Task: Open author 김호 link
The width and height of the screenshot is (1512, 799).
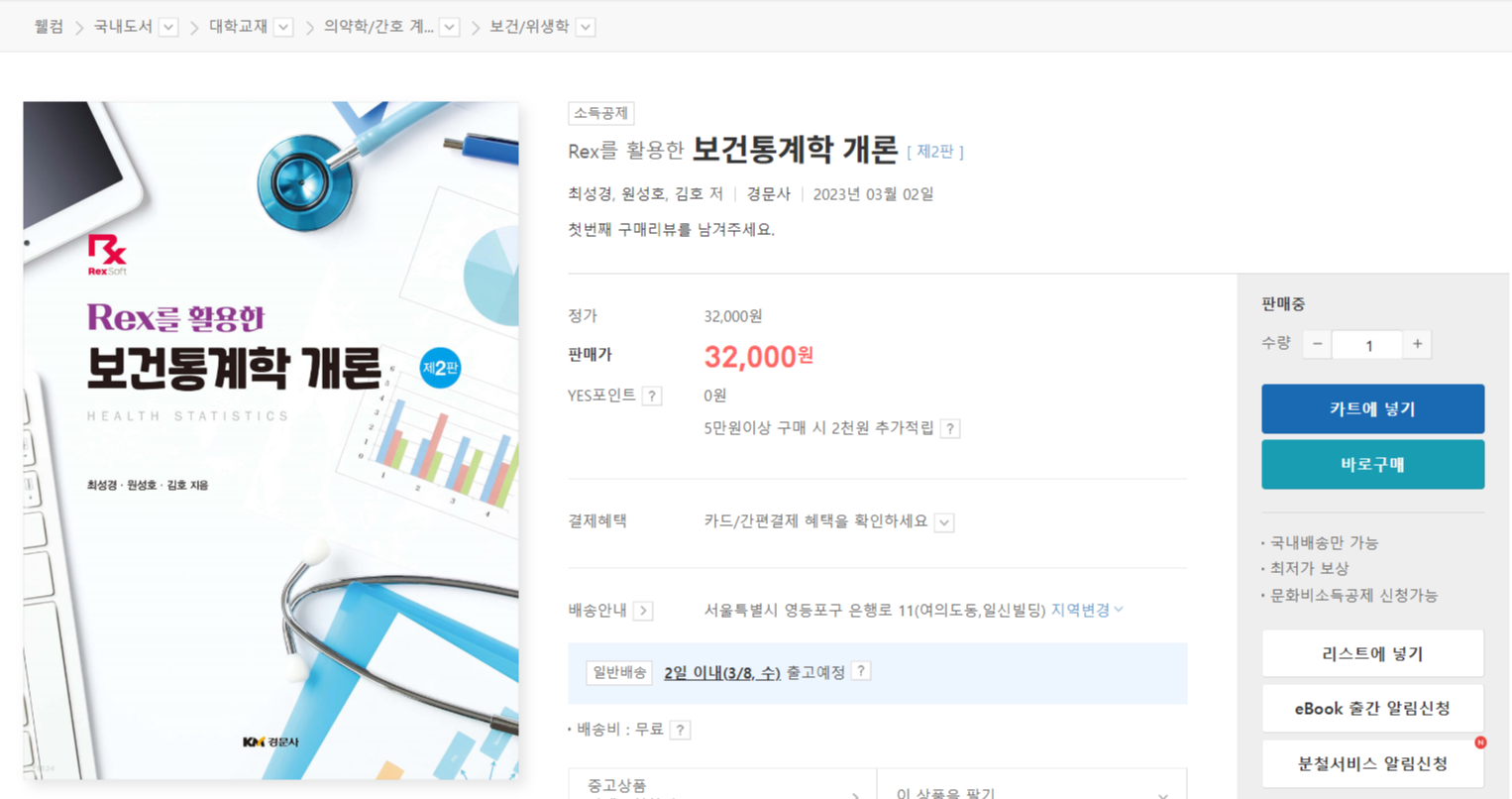Action: point(689,194)
